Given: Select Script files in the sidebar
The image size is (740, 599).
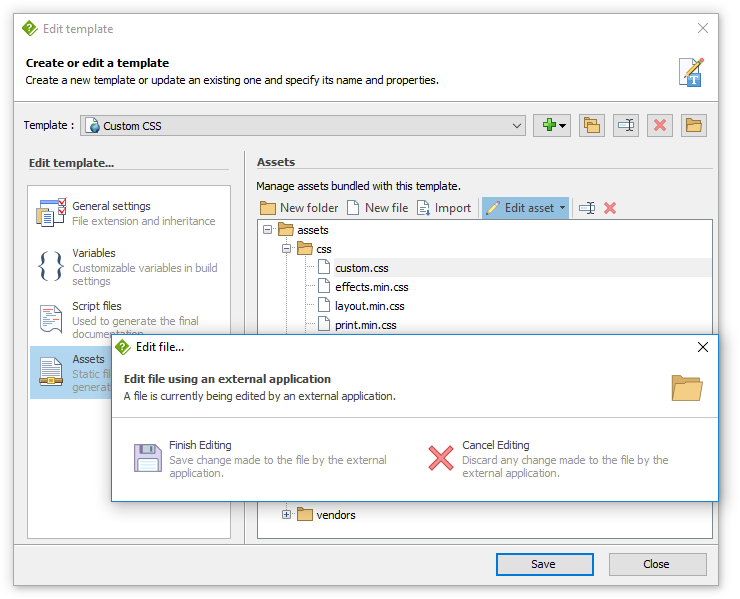Looking at the screenshot, I should [x=128, y=320].
